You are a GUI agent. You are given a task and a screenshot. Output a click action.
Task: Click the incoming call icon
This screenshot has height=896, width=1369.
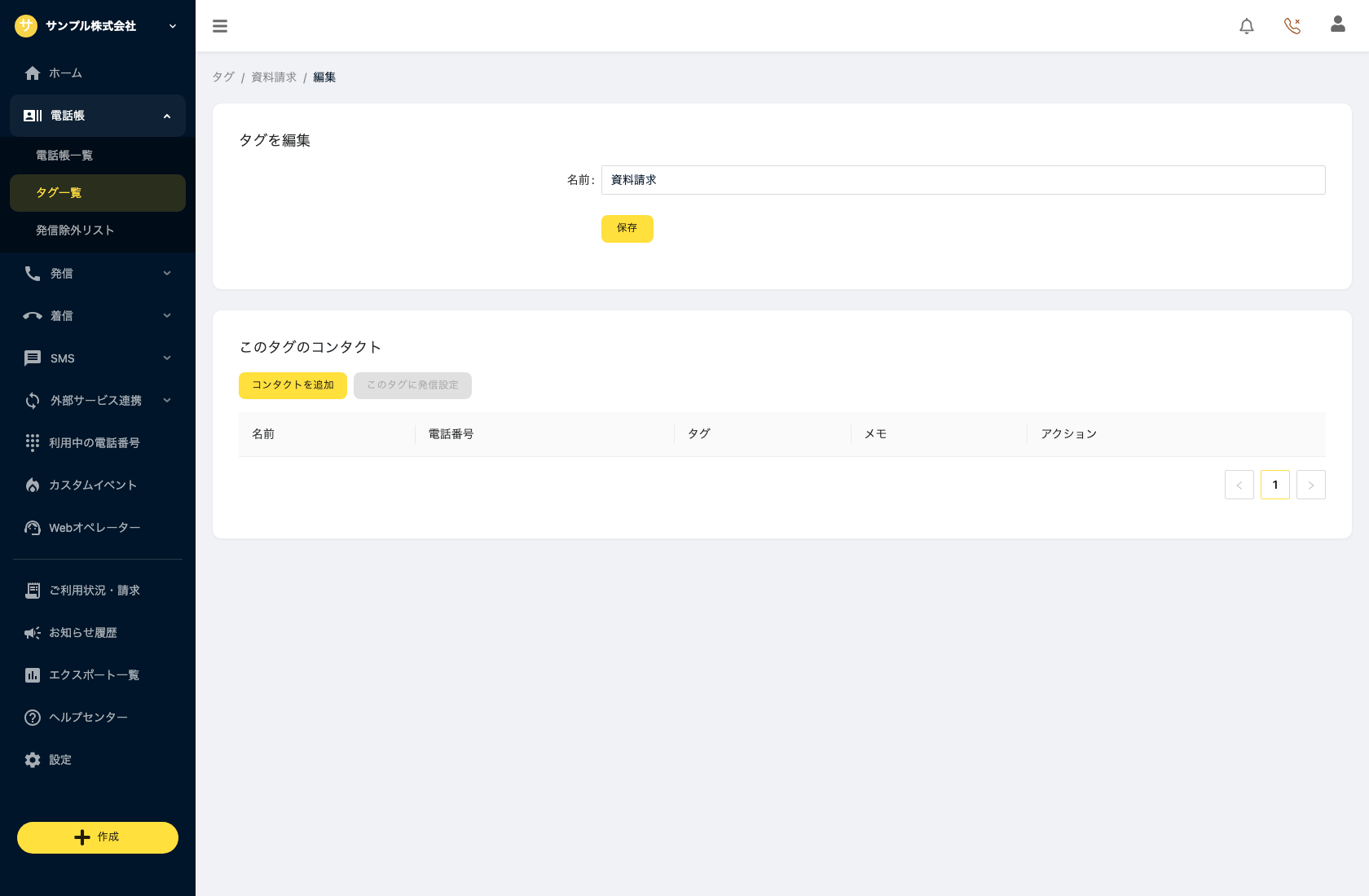tap(33, 316)
